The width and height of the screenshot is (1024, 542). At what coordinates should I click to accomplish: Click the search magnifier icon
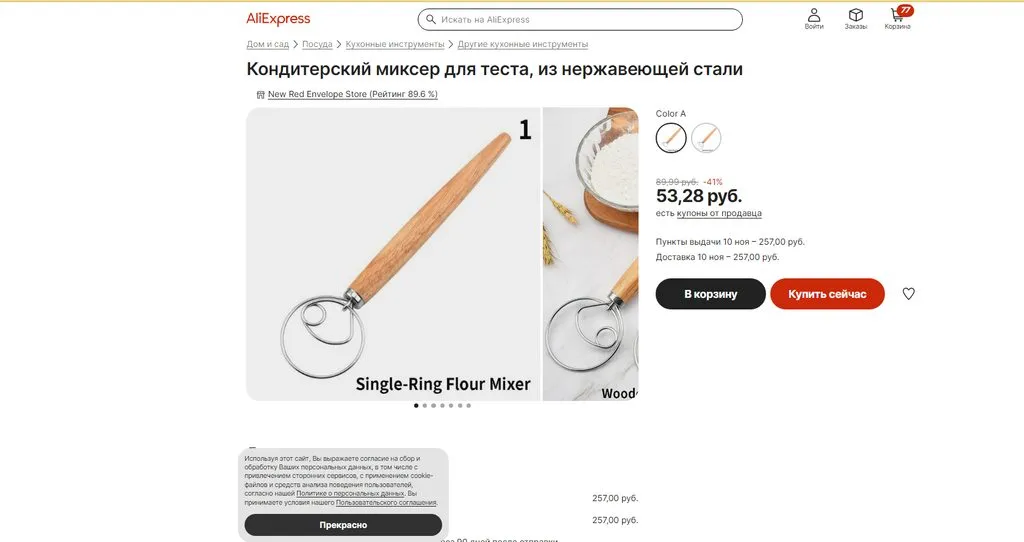pyautogui.click(x=430, y=20)
